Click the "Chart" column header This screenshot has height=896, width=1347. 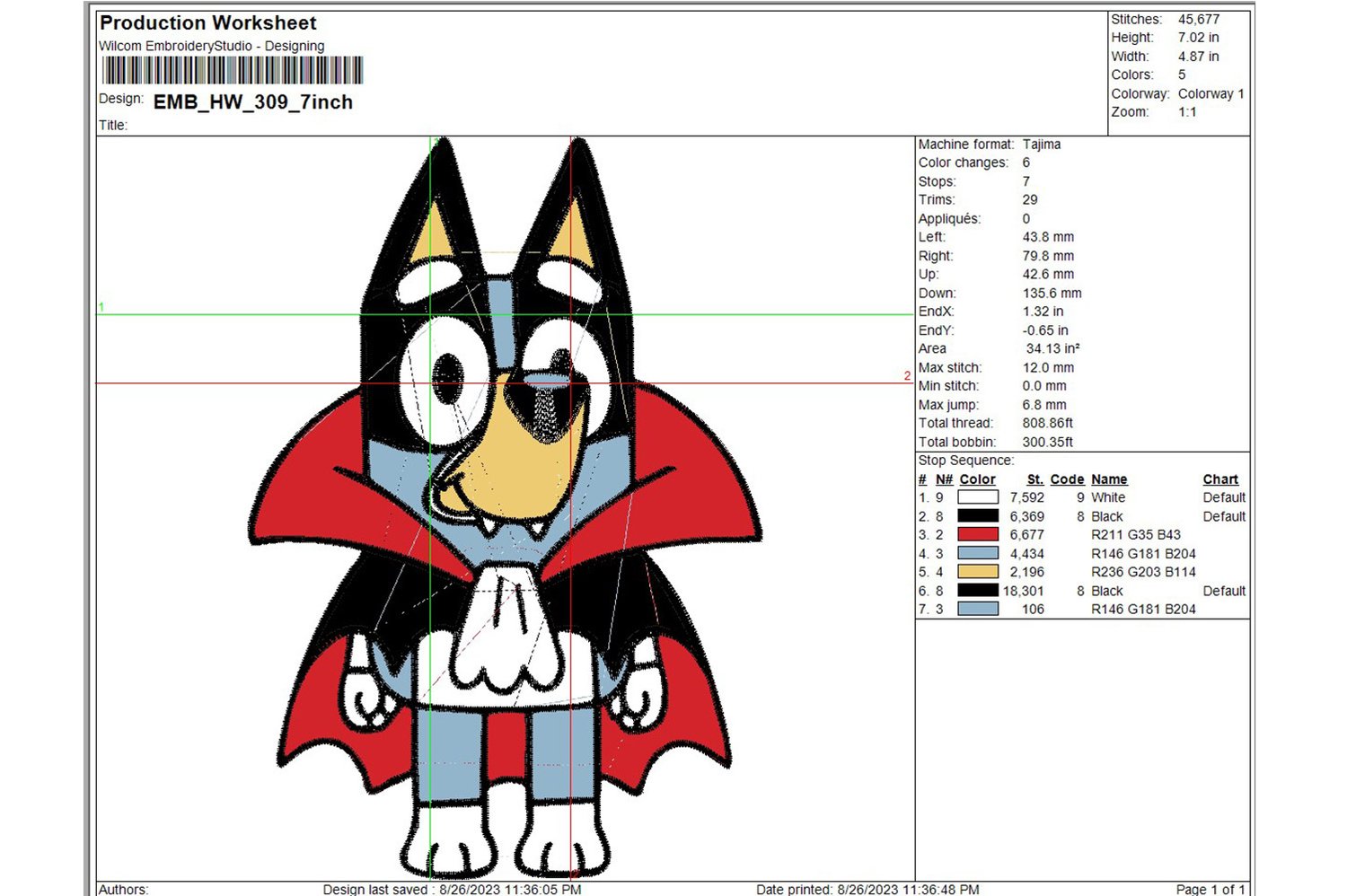(x=1220, y=479)
